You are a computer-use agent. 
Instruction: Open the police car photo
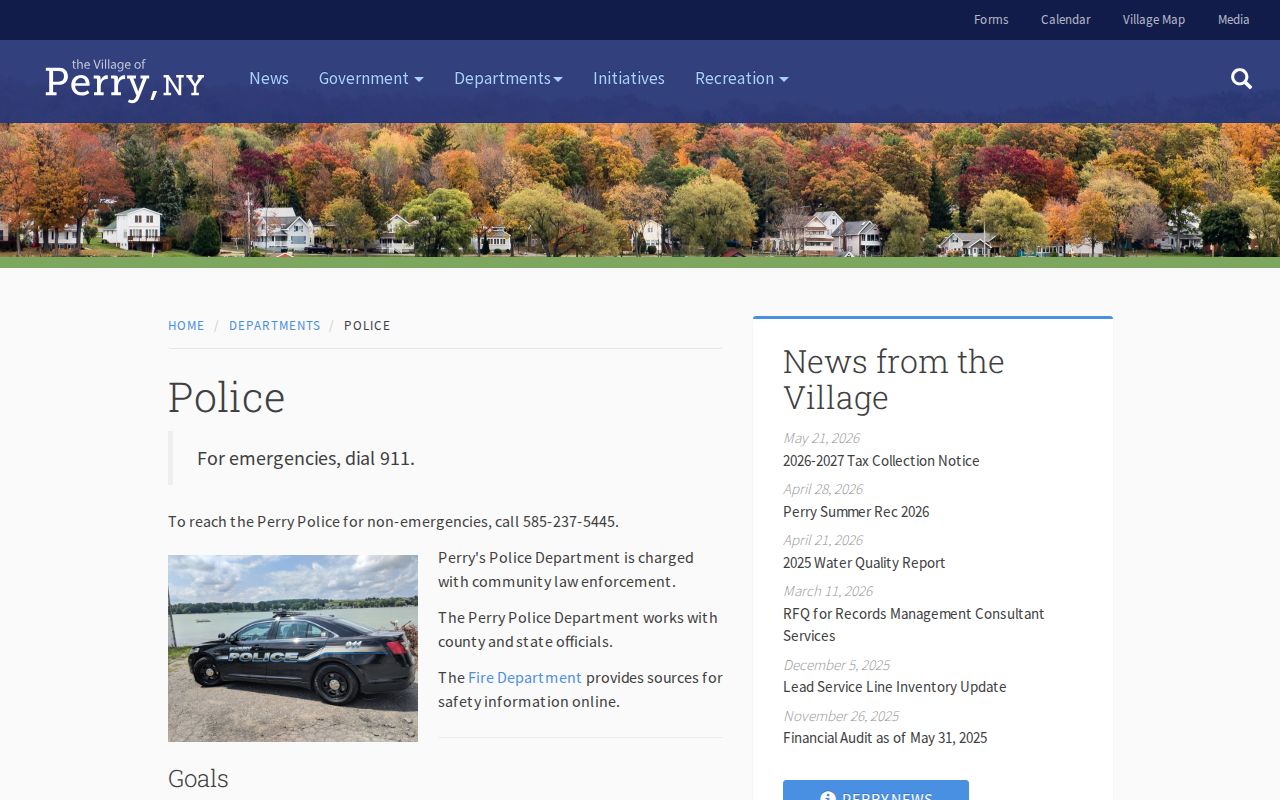(293, 648)
